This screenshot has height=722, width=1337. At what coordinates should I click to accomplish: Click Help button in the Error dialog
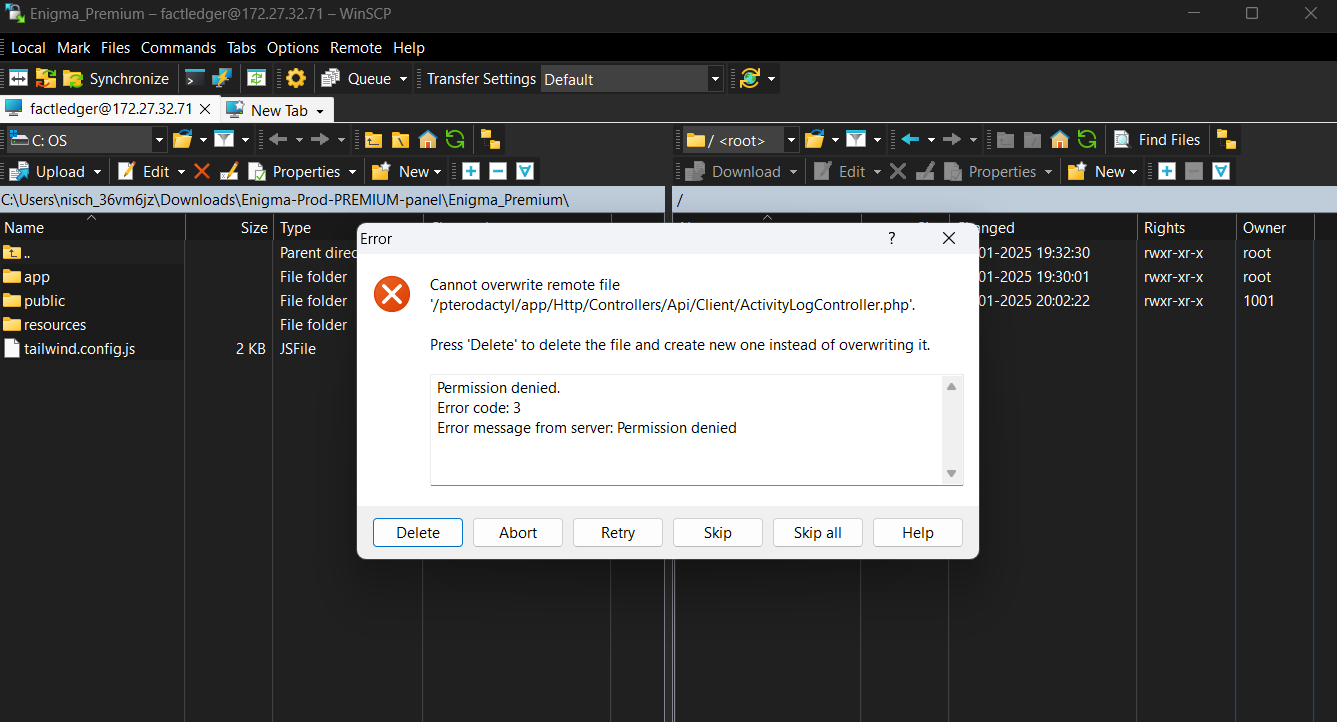pyautogui.click(x=918, y=532)
